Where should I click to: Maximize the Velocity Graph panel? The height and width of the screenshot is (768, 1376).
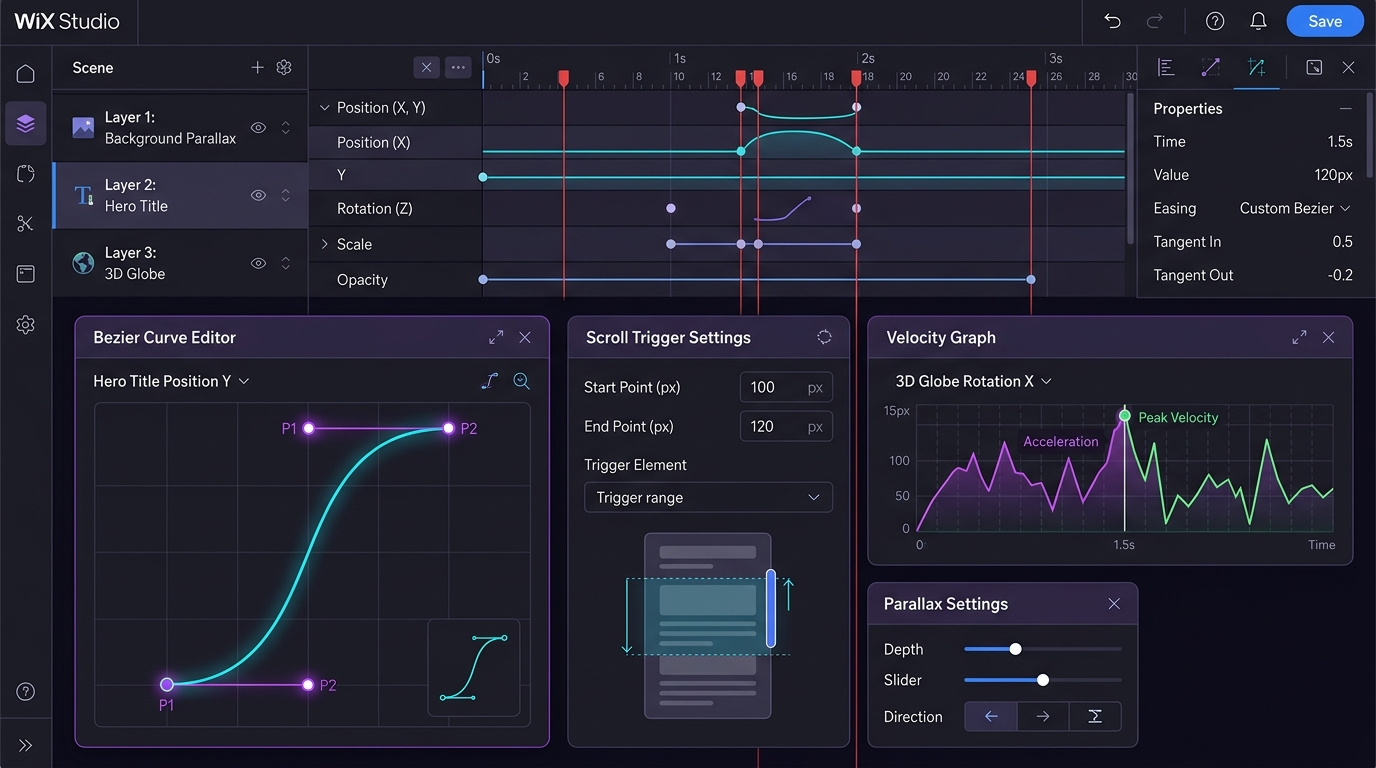click(1299, 338)
